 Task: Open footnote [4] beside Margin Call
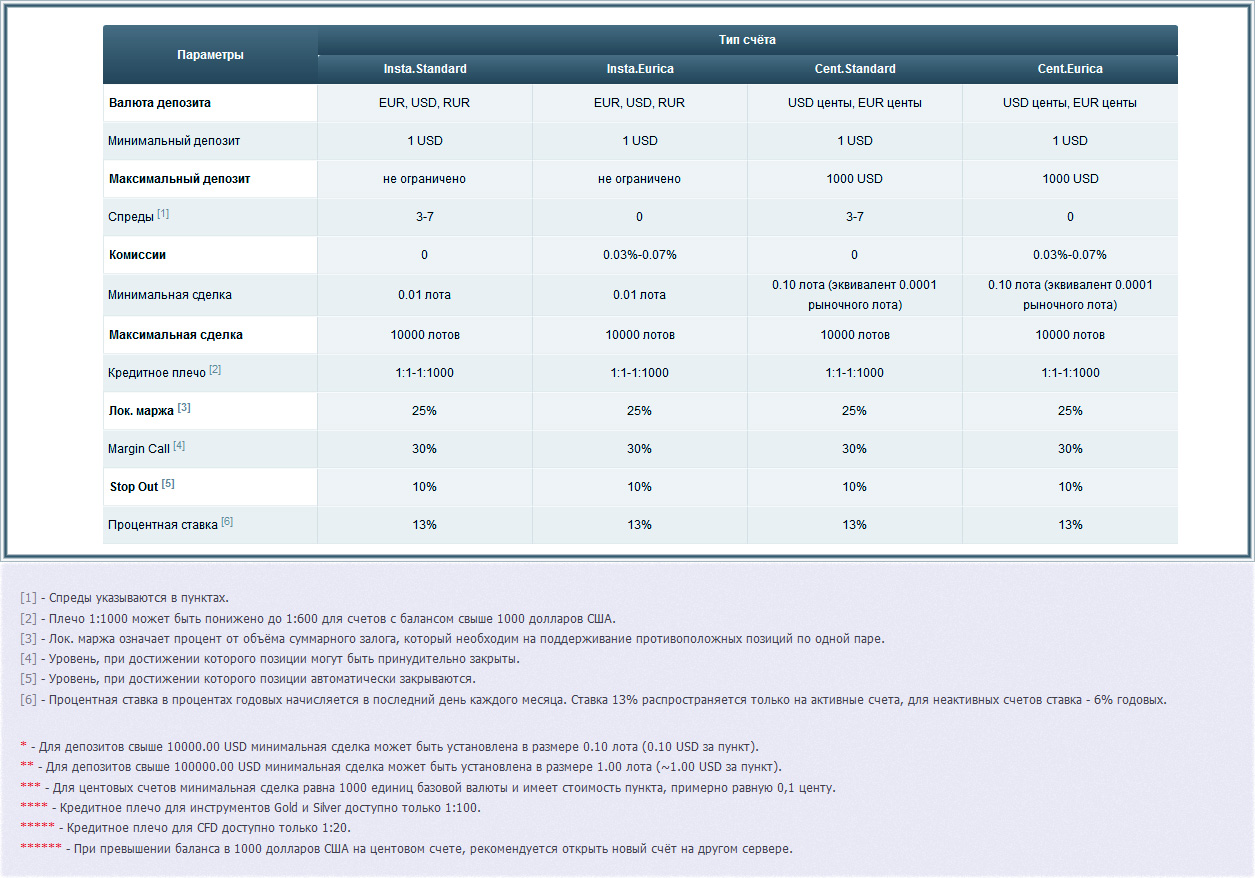tap(179, 446)
